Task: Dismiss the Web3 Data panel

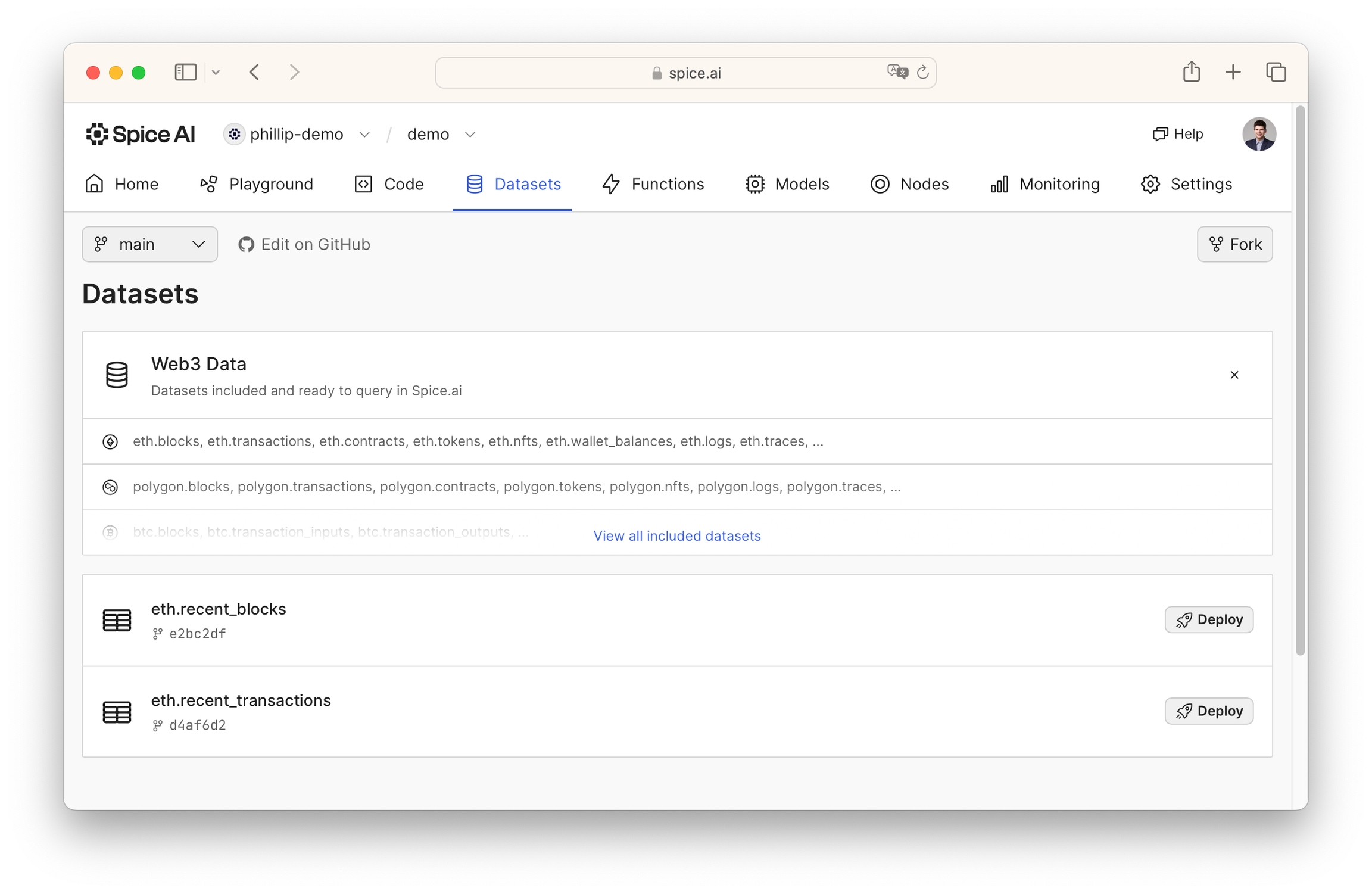Action: click(1234, 375)
